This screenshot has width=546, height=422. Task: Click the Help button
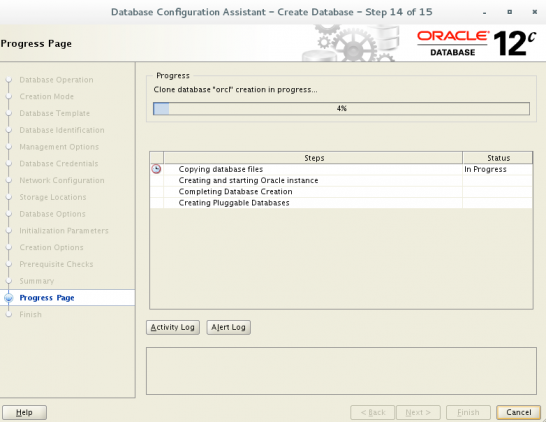pyautogui.click(x=24, y=412)
